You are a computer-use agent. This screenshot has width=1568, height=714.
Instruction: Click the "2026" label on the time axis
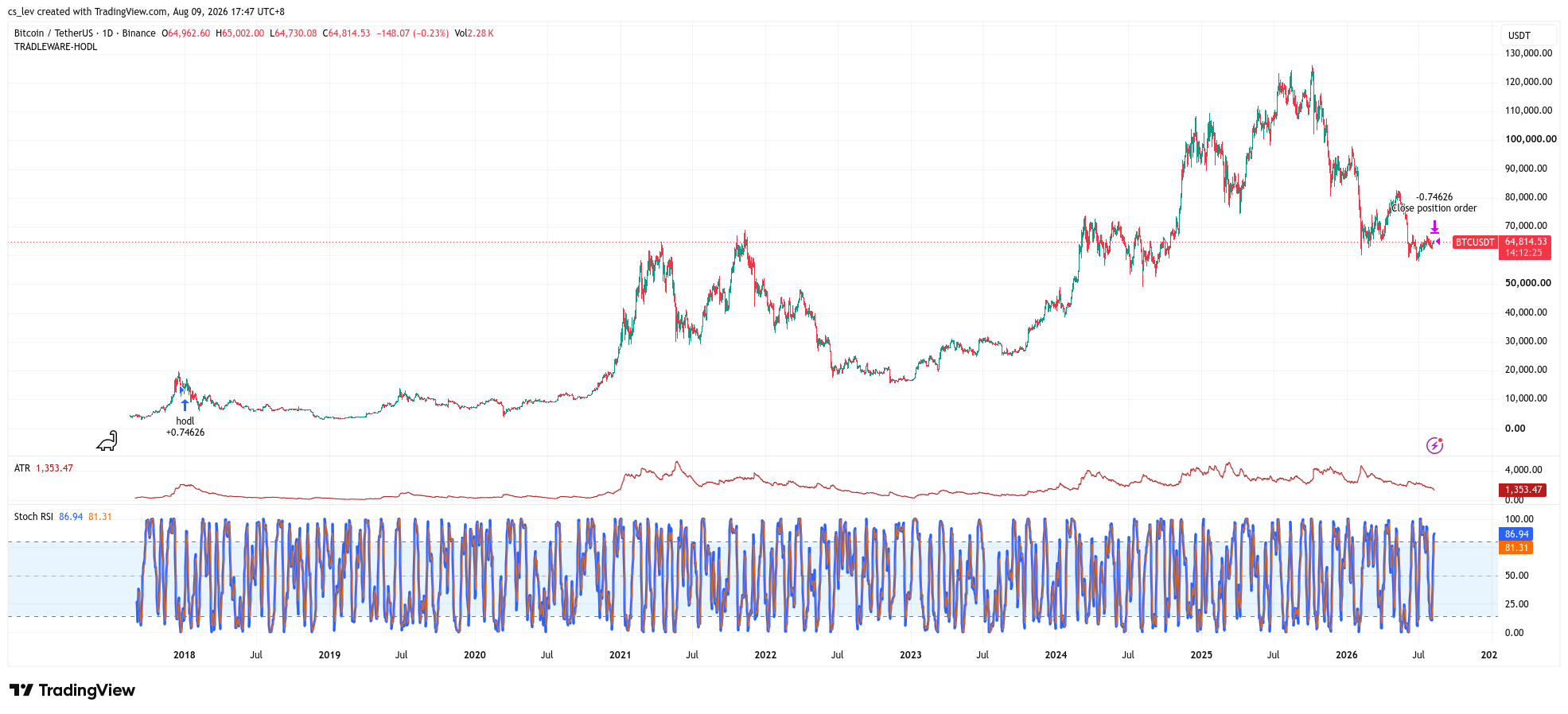(1346, 655)
